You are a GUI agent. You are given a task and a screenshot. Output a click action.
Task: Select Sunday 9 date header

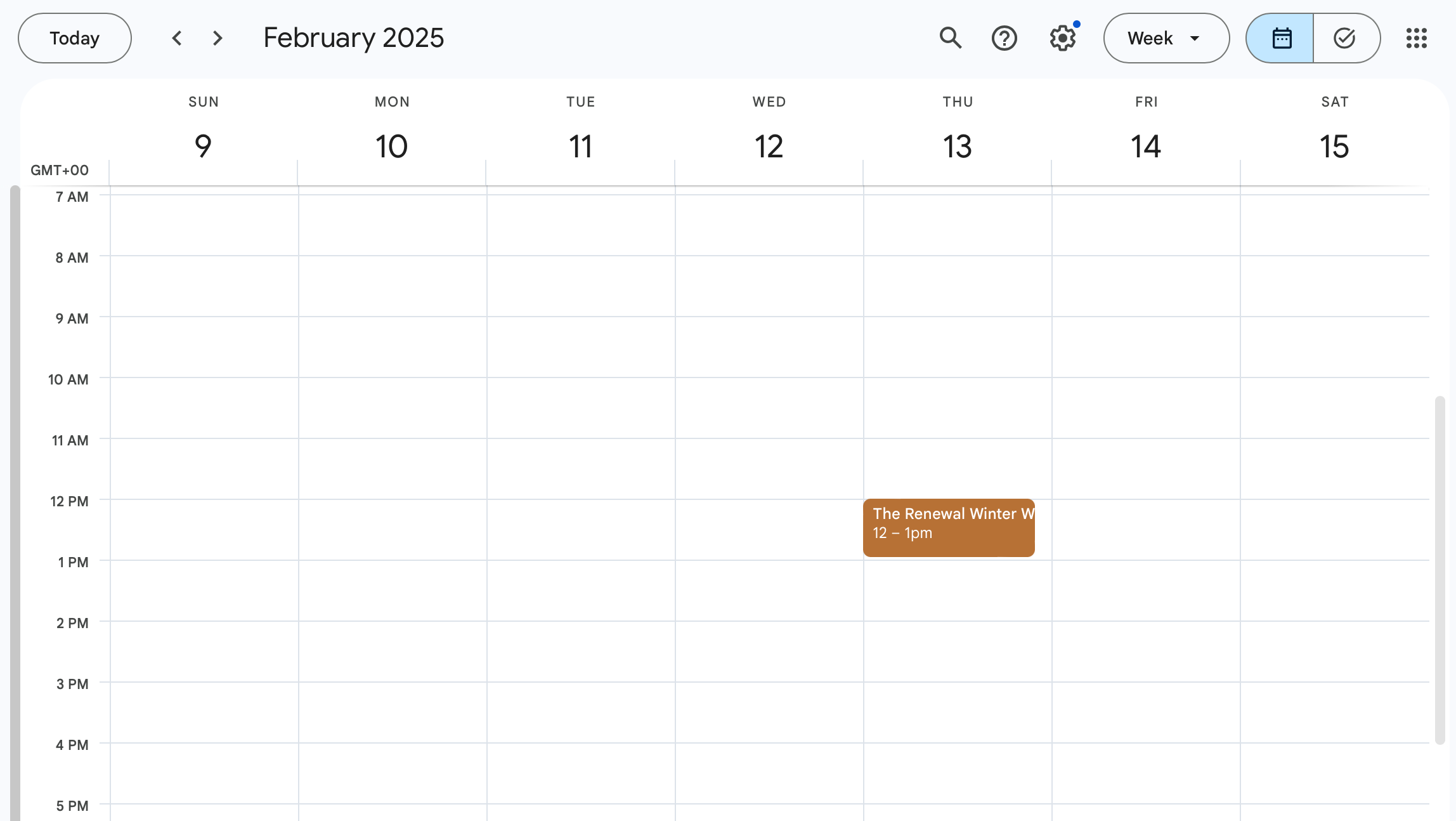pos(203,146)
